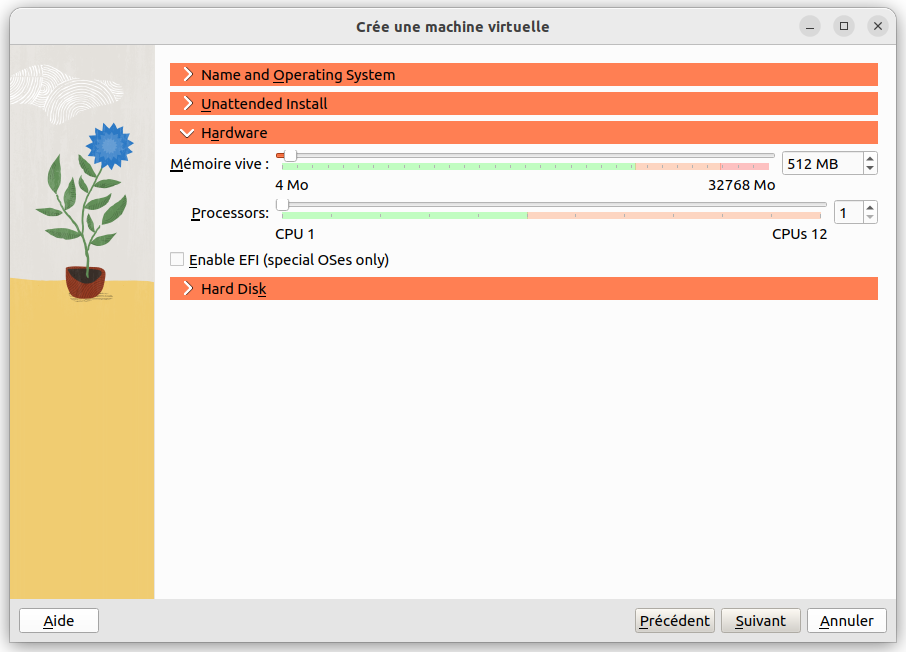This screenshot has height=652, width=906.
Task: Increase memory with the up arrow
Action: pyautogui.click(x=870, y=158)
